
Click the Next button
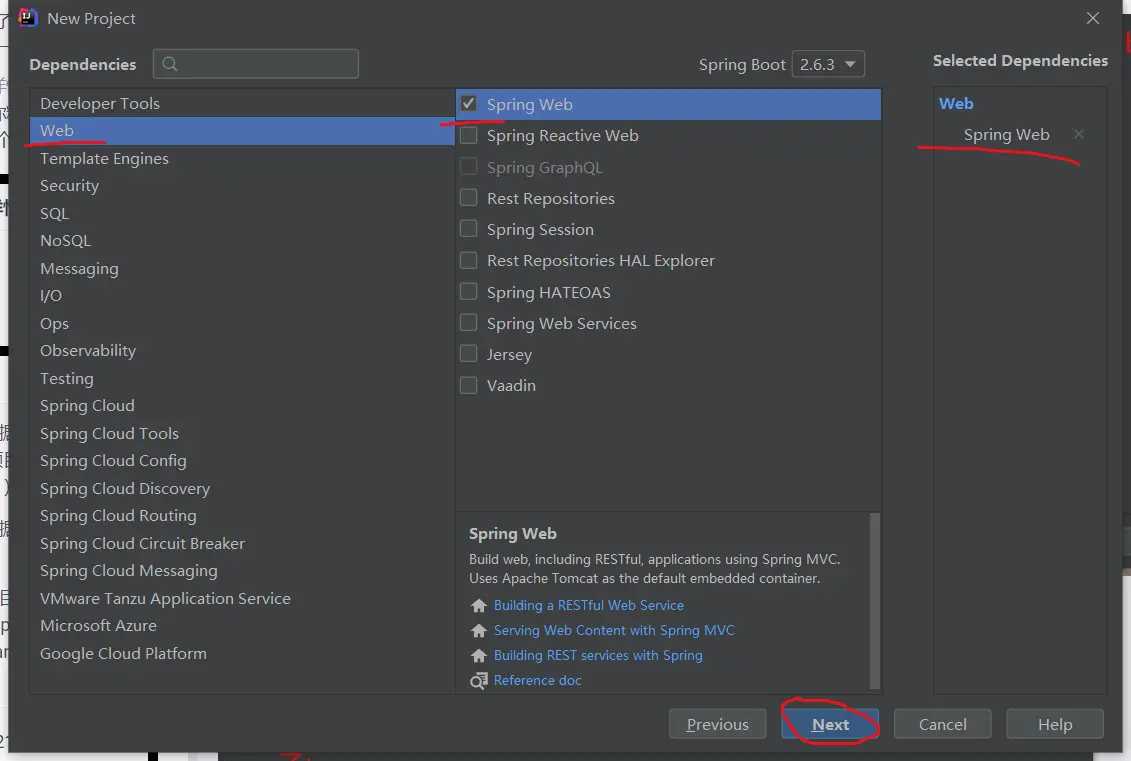(x=830, y=724)
